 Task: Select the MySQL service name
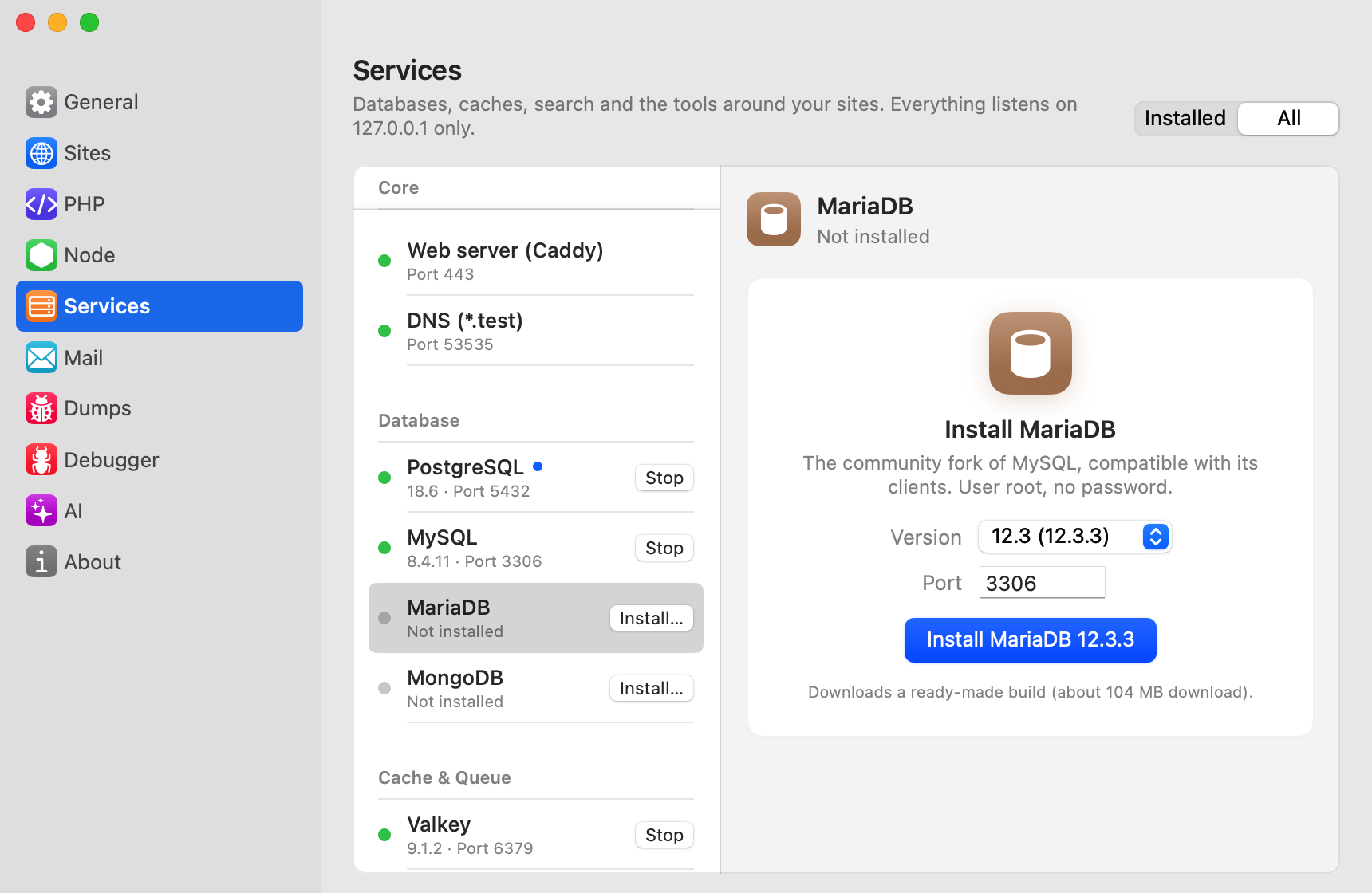[x=442, y=537]
